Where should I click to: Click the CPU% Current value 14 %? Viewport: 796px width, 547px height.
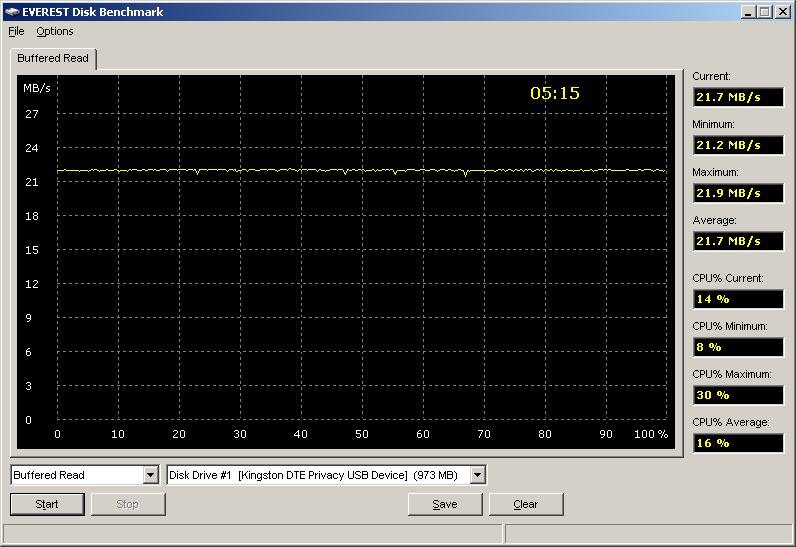click(x=738, y=299)
